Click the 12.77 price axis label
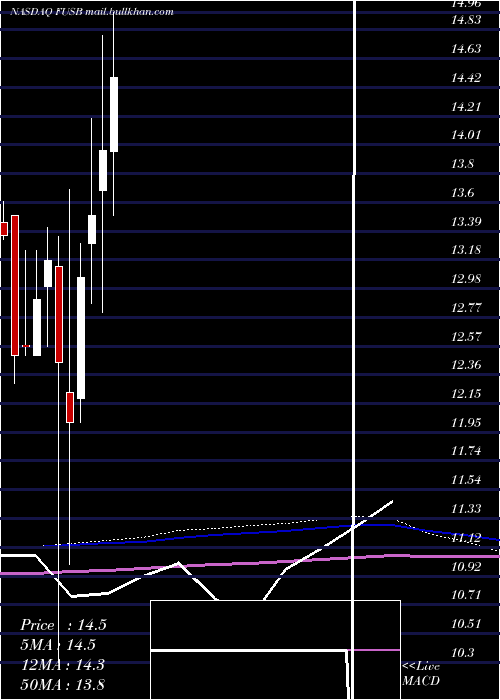The width and height of the screenshot is (500, 700). point(466,308)
